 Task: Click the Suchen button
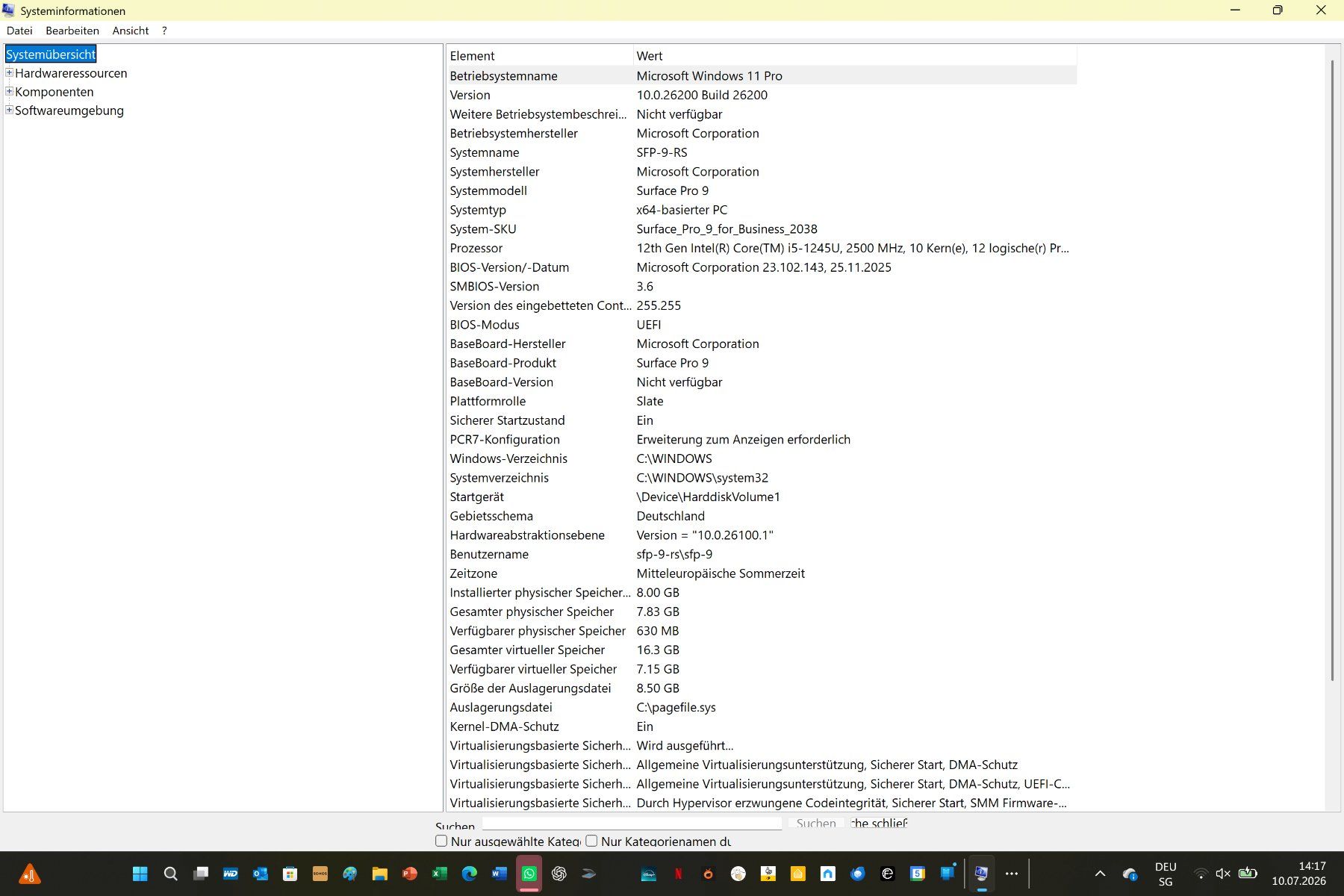tap(816, 823)
